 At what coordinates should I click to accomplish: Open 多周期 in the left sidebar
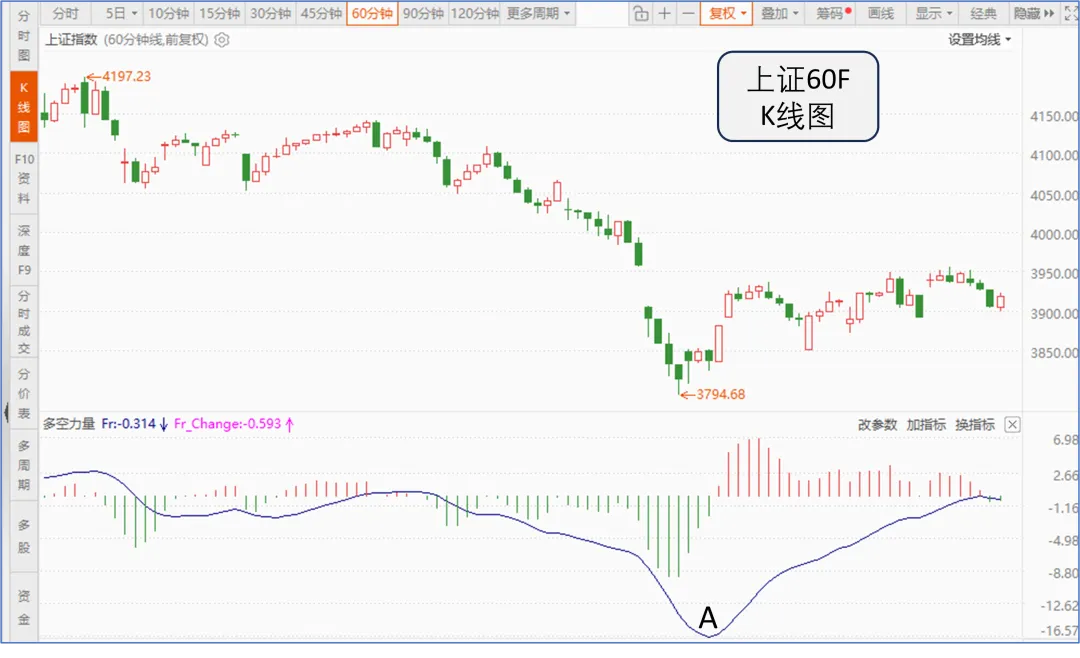pyautogui.click(x=23, y=465)
